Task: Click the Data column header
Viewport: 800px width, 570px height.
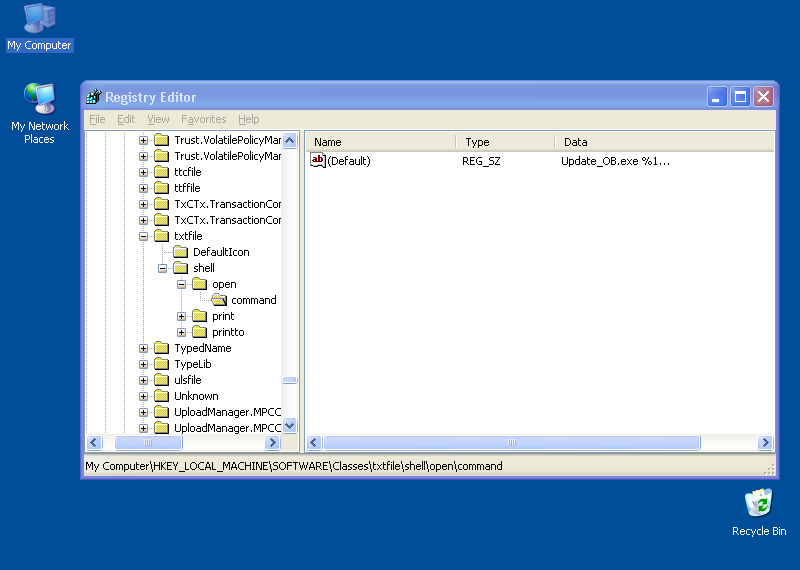Action: click(x=664, y=142)
